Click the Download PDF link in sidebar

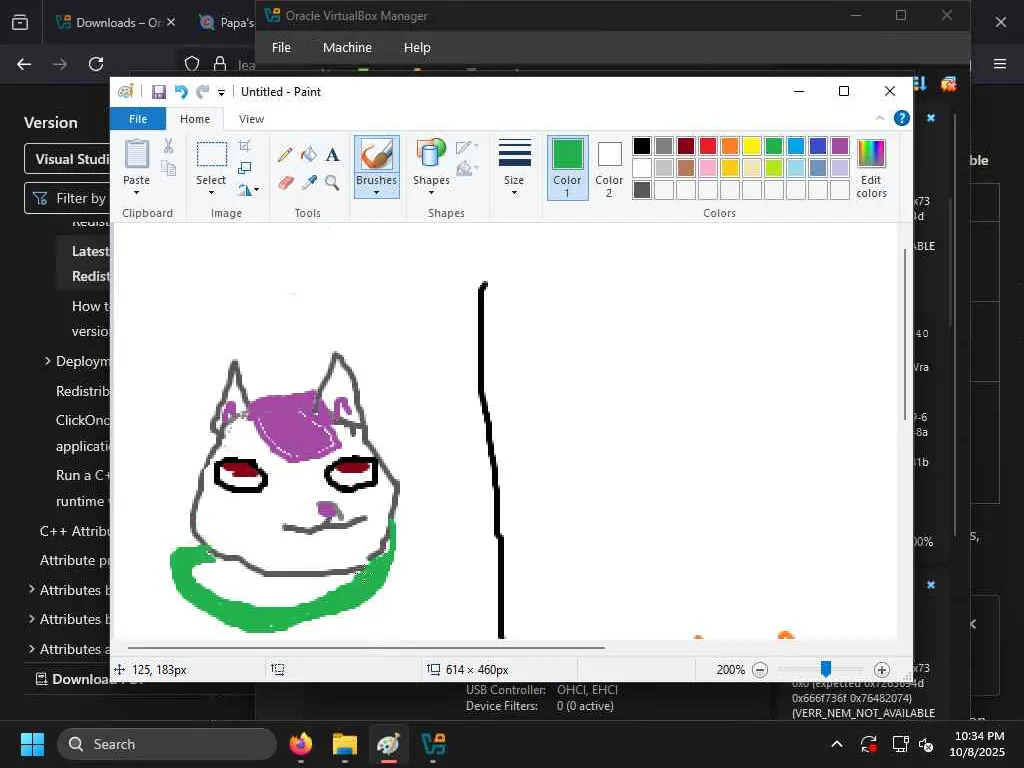89,679
